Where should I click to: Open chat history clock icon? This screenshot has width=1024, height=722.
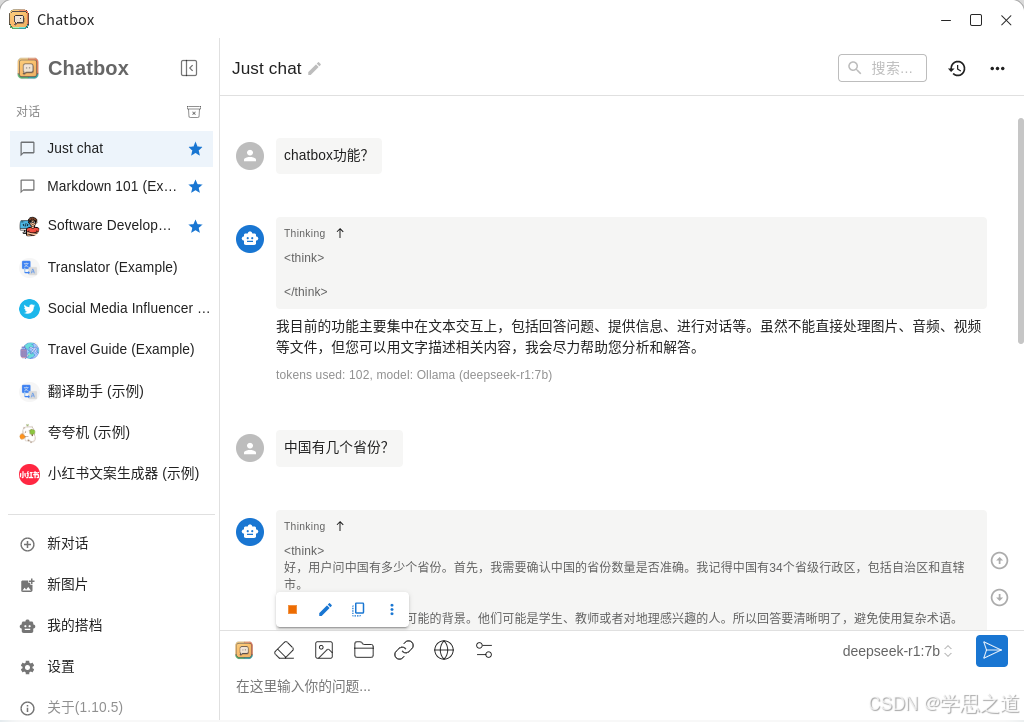click(x=957, y=68)
